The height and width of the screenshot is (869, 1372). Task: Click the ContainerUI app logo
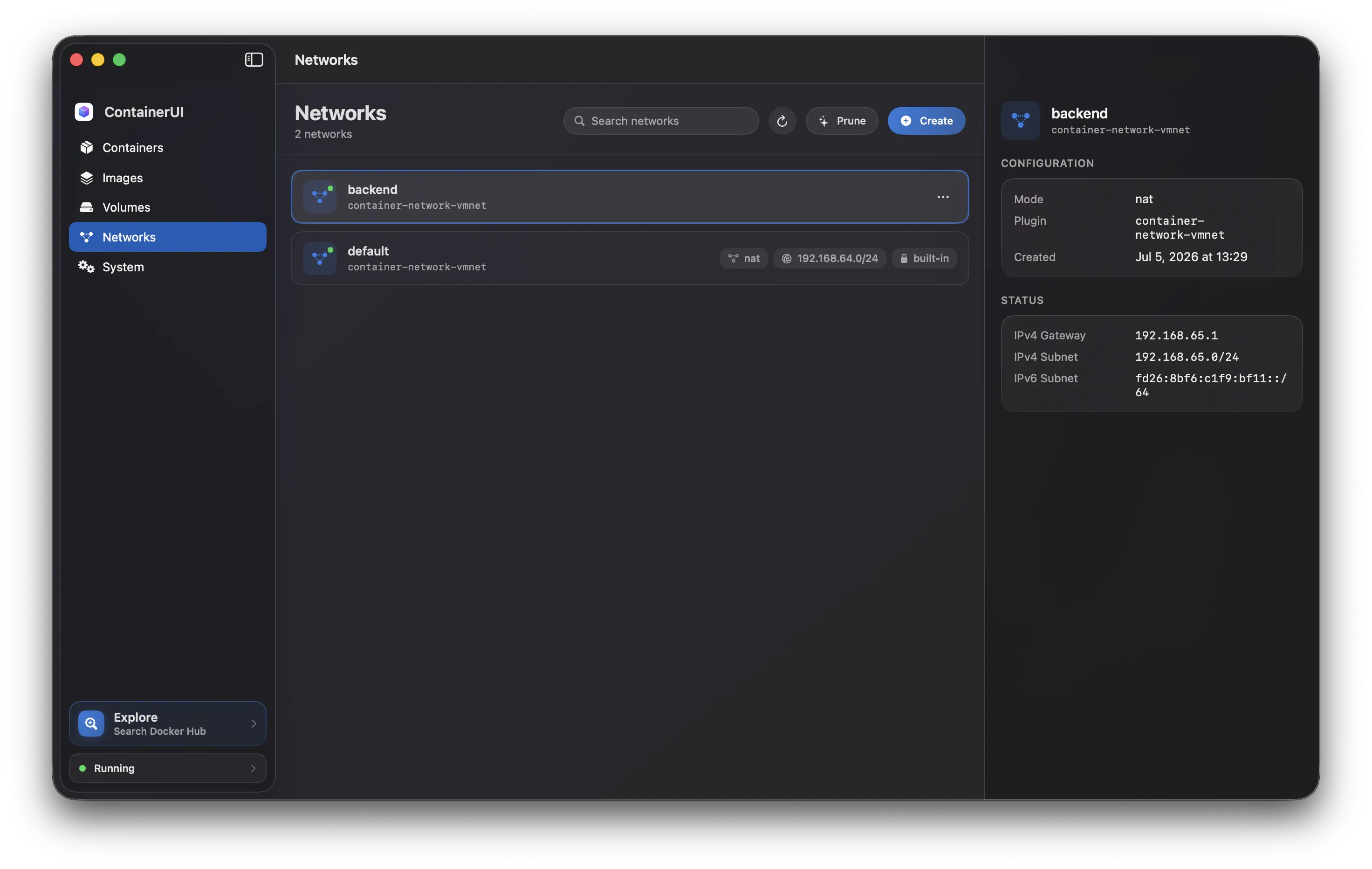[x=84, y=112]
